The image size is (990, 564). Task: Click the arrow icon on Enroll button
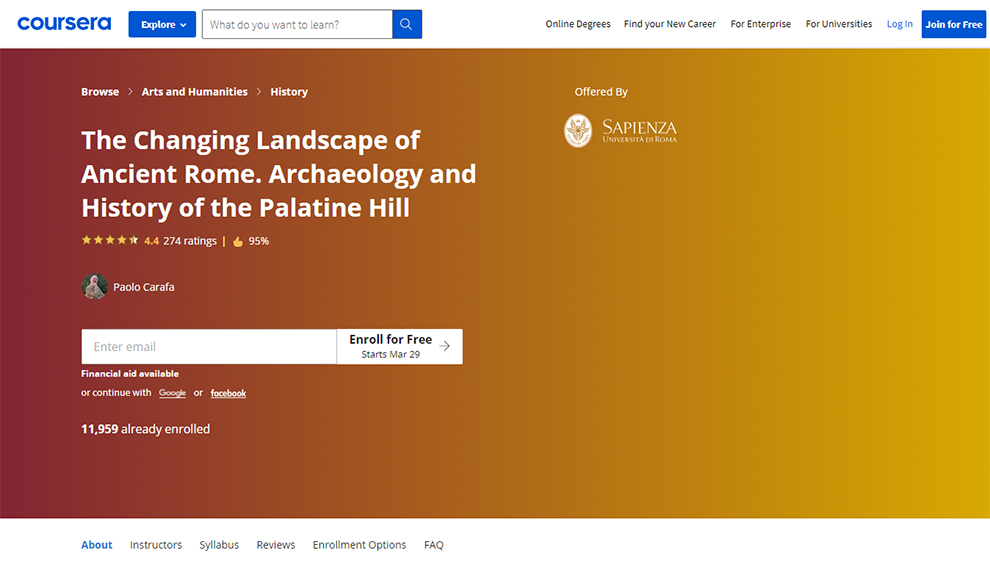pyautogui.click(x=445, y=346)
